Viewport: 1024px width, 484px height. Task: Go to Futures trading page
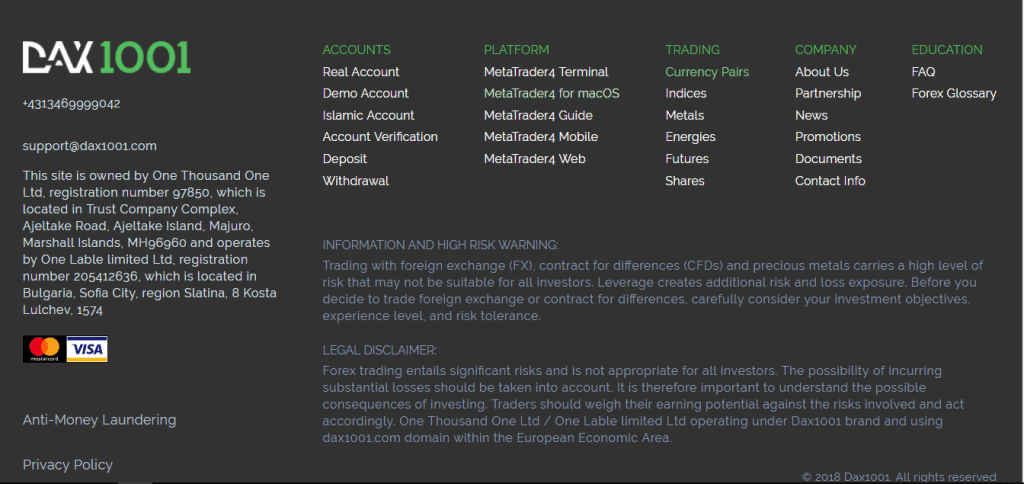[687, 159]
